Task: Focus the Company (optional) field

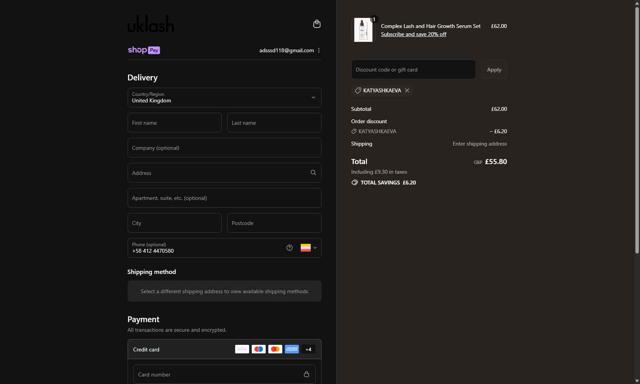Action: point(224,148)
